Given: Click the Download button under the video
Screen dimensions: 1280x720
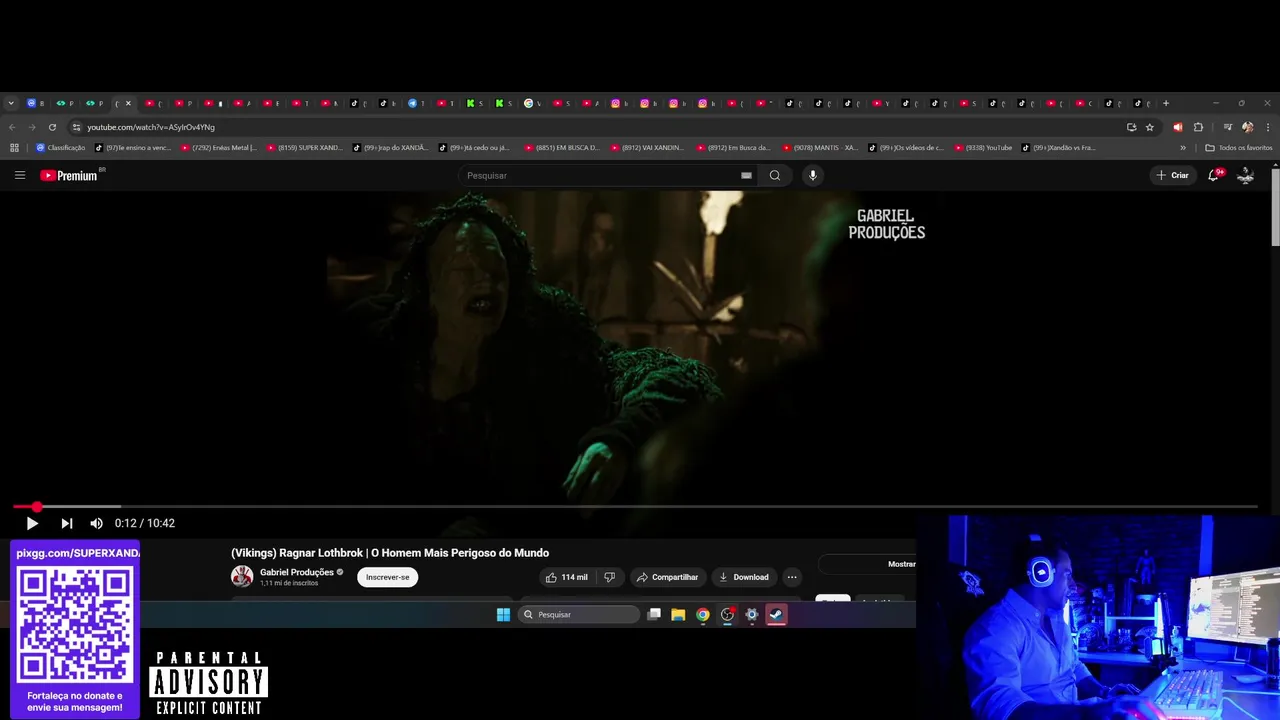Looking at the screenshot, I should coord(743,577).
